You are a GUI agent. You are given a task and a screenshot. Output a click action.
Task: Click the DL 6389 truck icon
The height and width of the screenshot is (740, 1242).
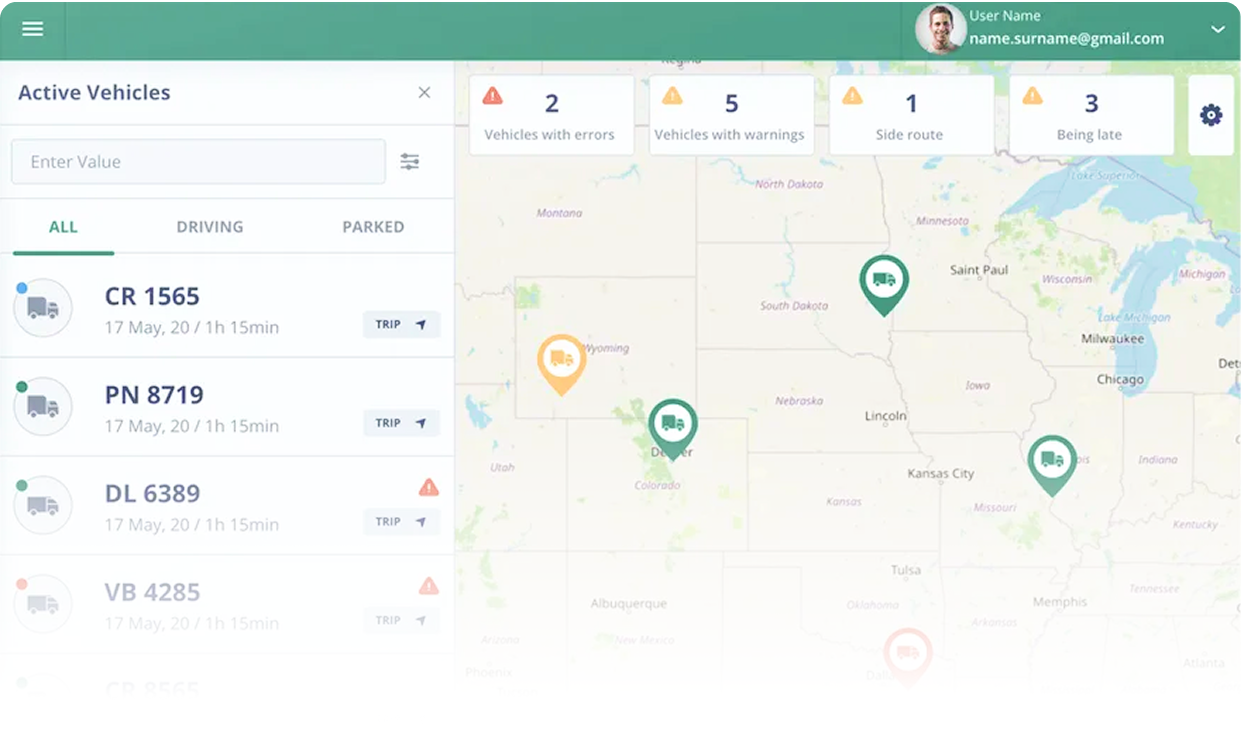coord(43,505)
